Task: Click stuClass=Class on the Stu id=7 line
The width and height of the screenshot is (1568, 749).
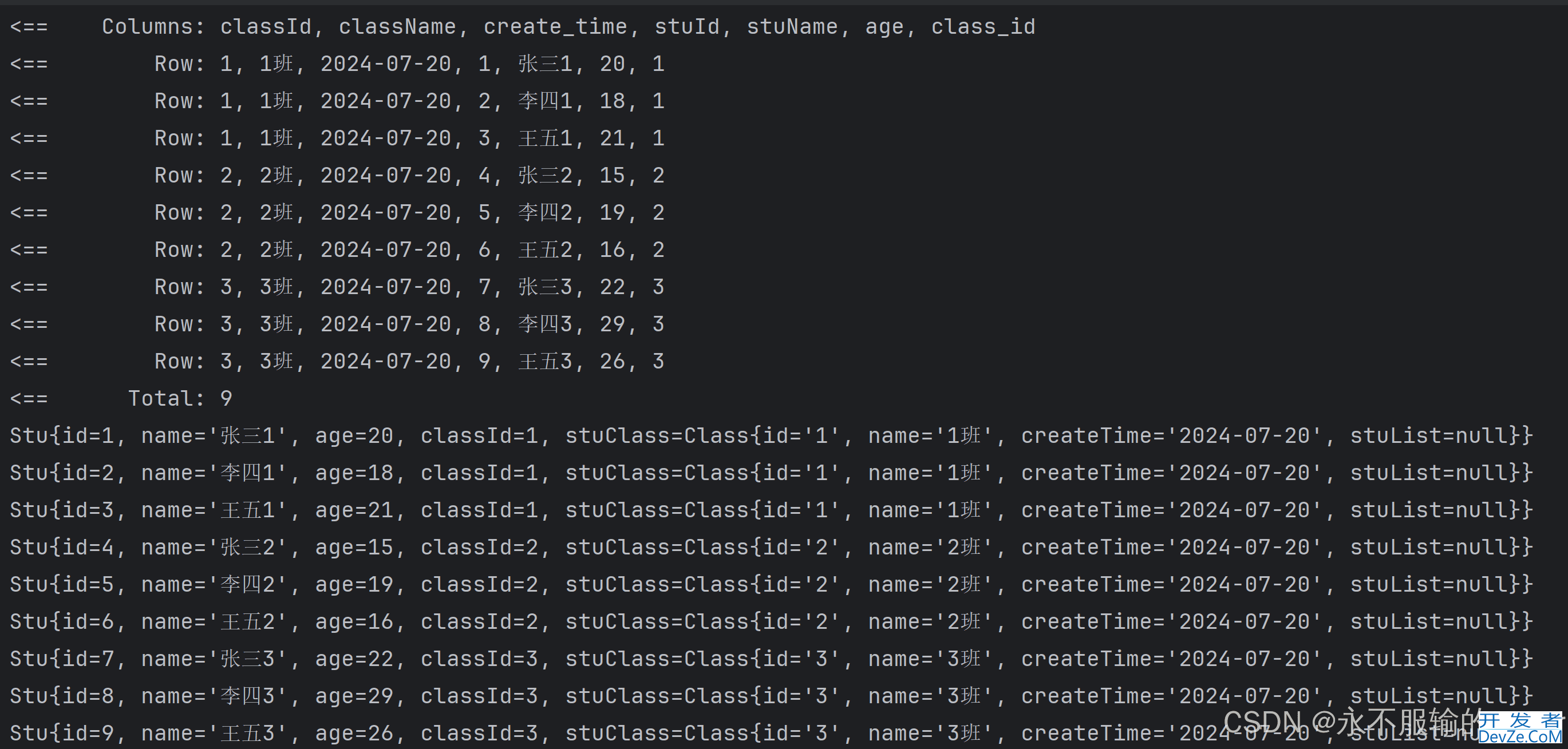Action: coord(657,659)
